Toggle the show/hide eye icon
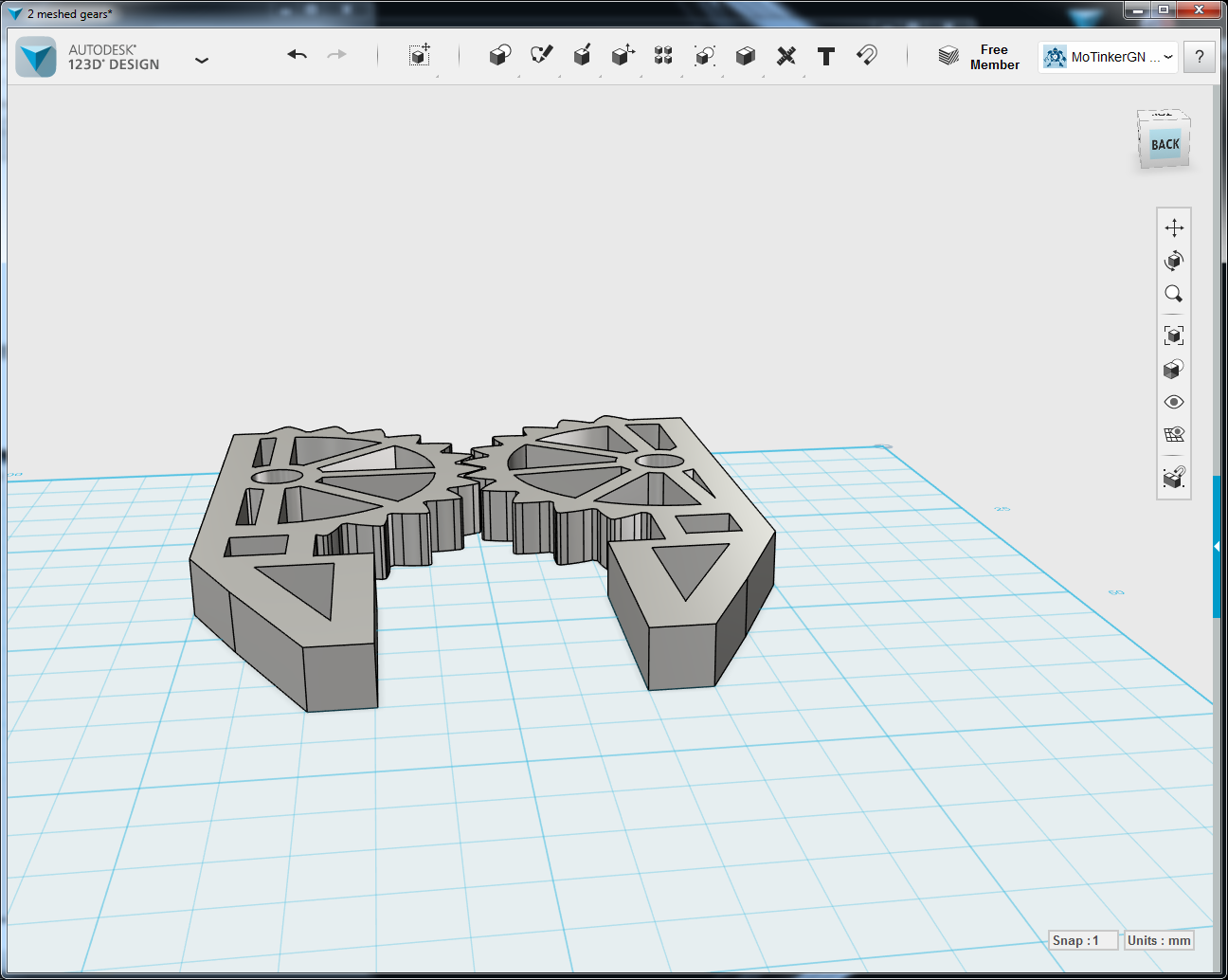The image size is (1228, 980). point(1174,402)
